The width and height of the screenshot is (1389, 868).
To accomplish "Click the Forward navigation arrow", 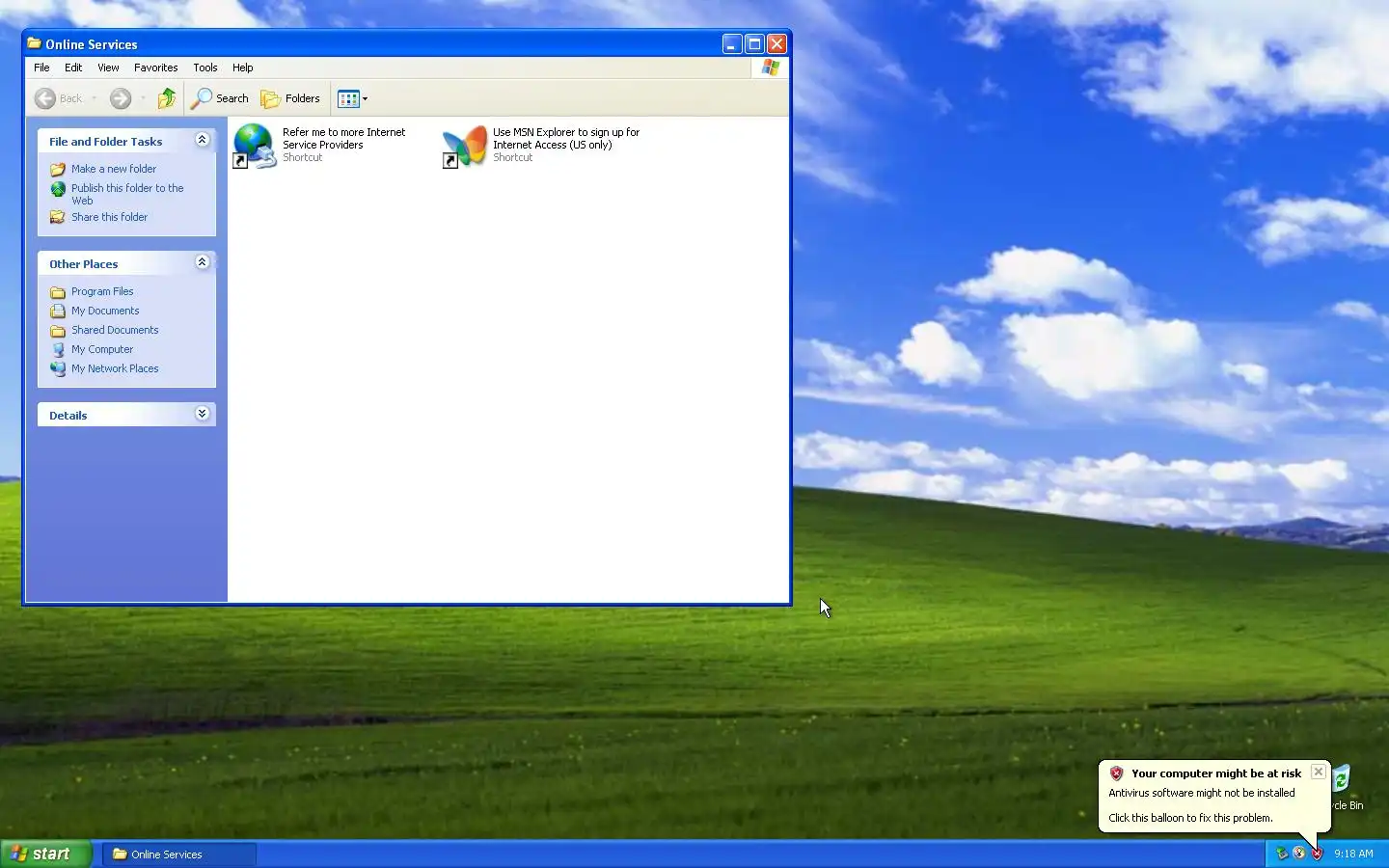I will [x=121, y=98].
